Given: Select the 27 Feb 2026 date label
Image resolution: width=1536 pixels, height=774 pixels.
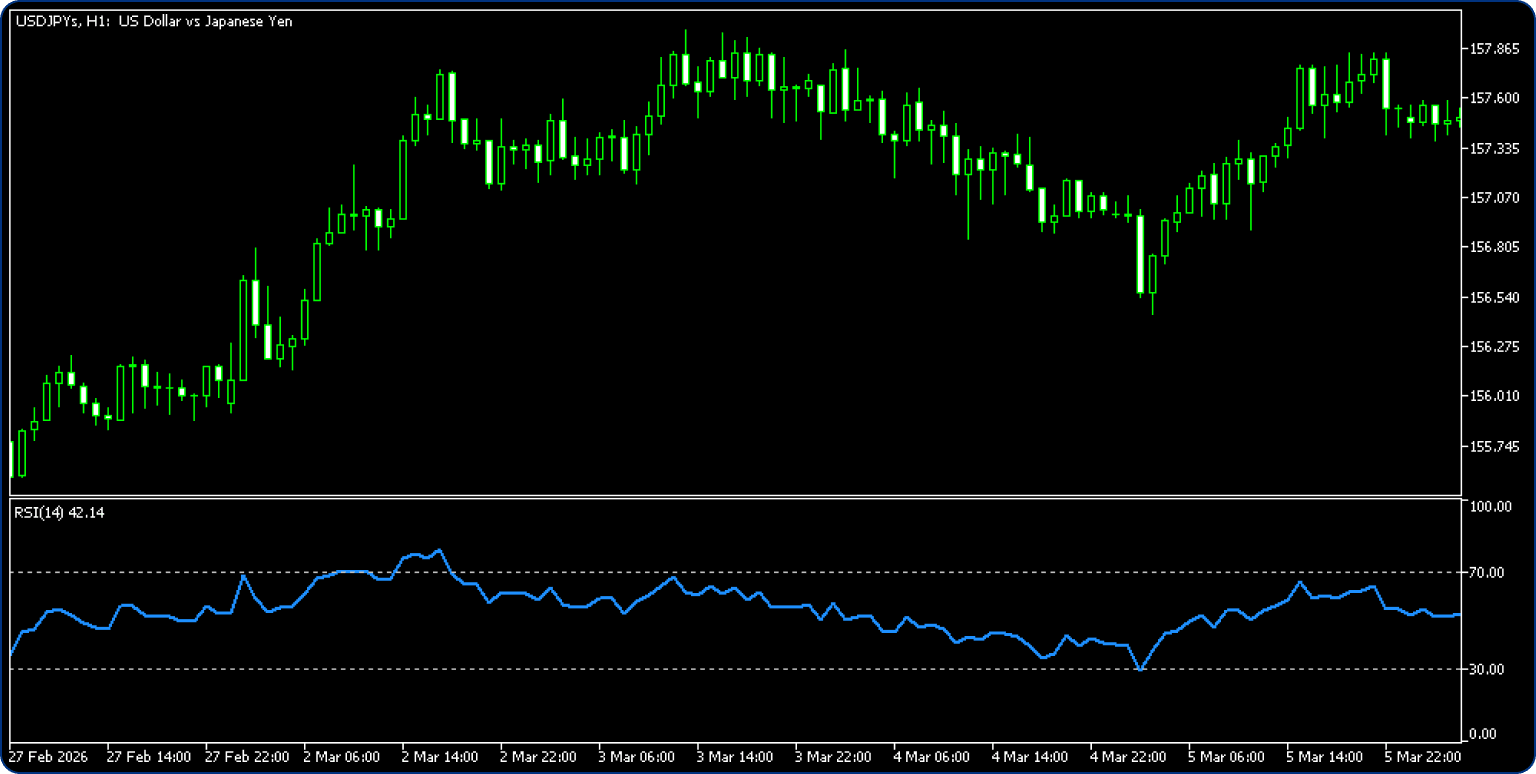Looking at the screenshot, I should pos(47,757).
